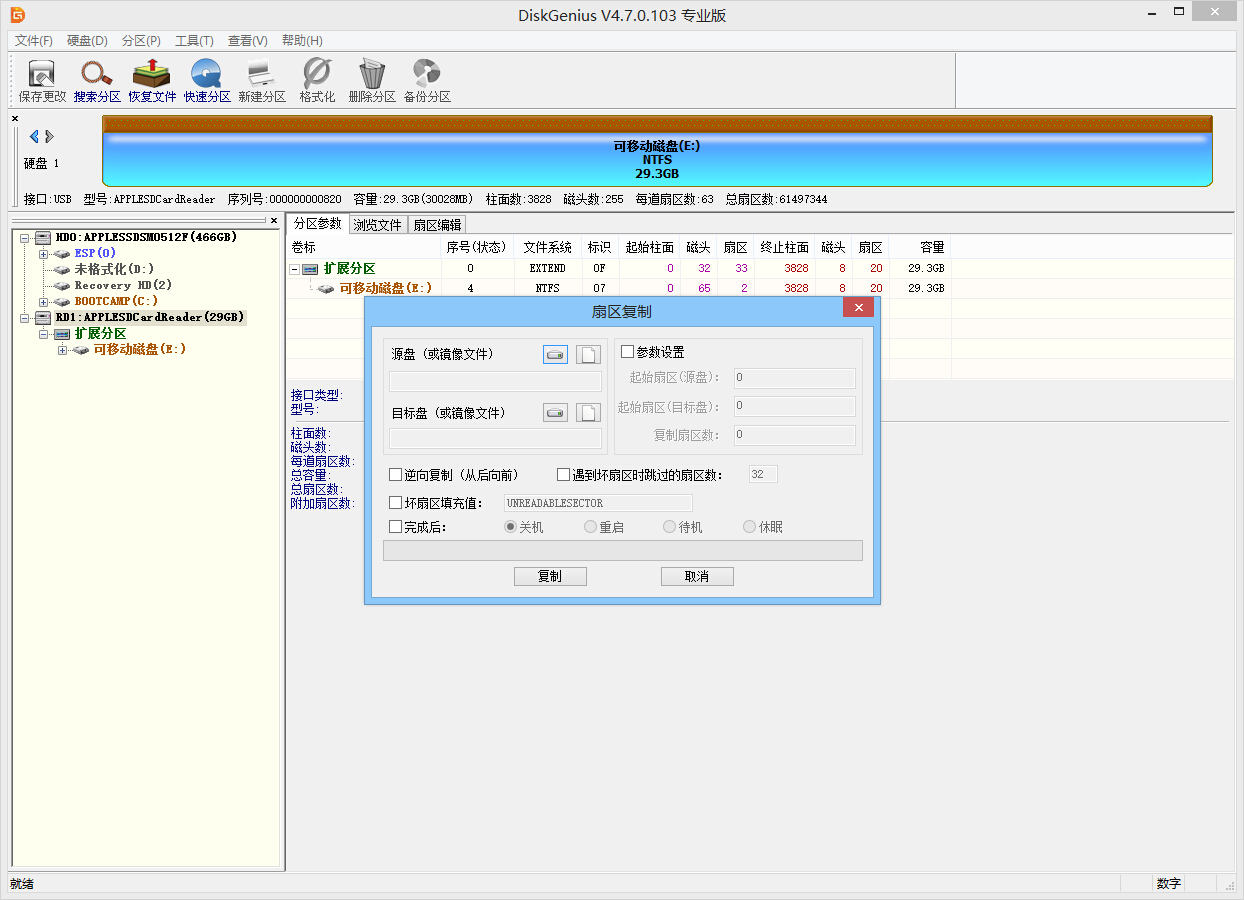Expand 可移动磁盘(E:) in the disk tree

62,349
